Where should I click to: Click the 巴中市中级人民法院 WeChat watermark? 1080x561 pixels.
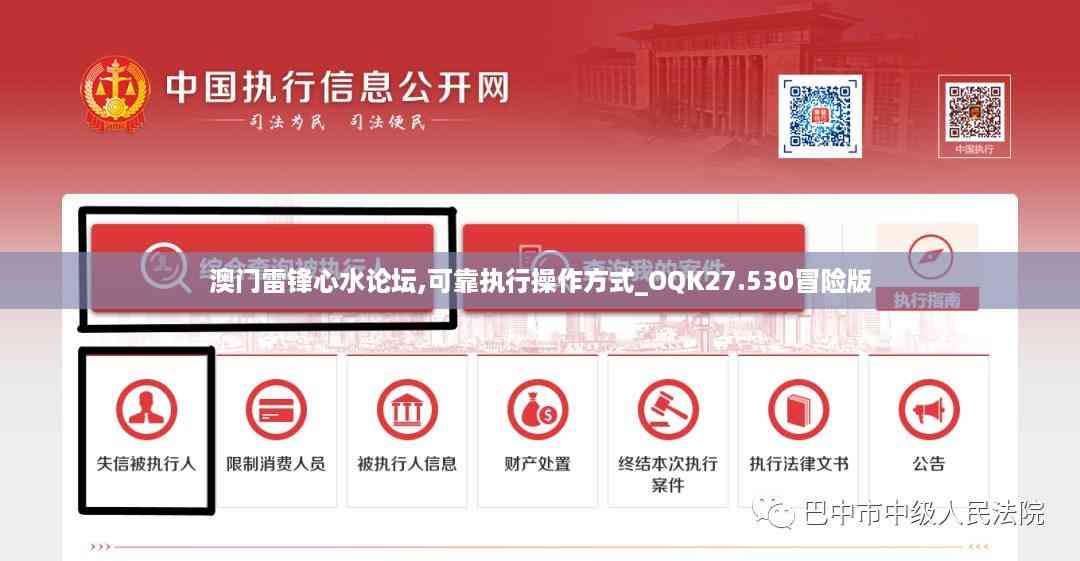click(x=898, y=513)
